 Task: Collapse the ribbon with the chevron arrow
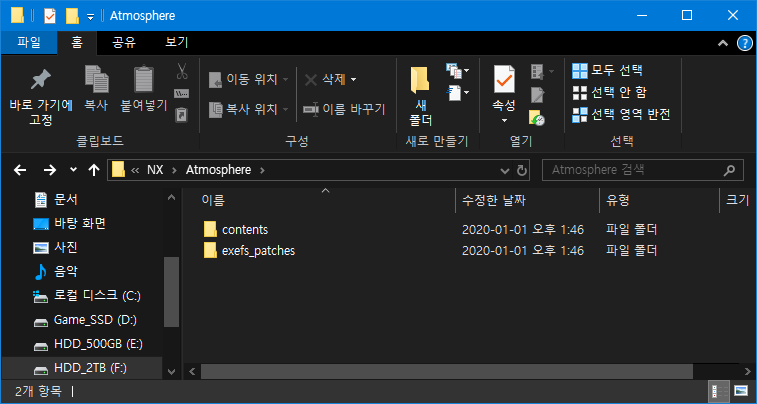point(723,43)
